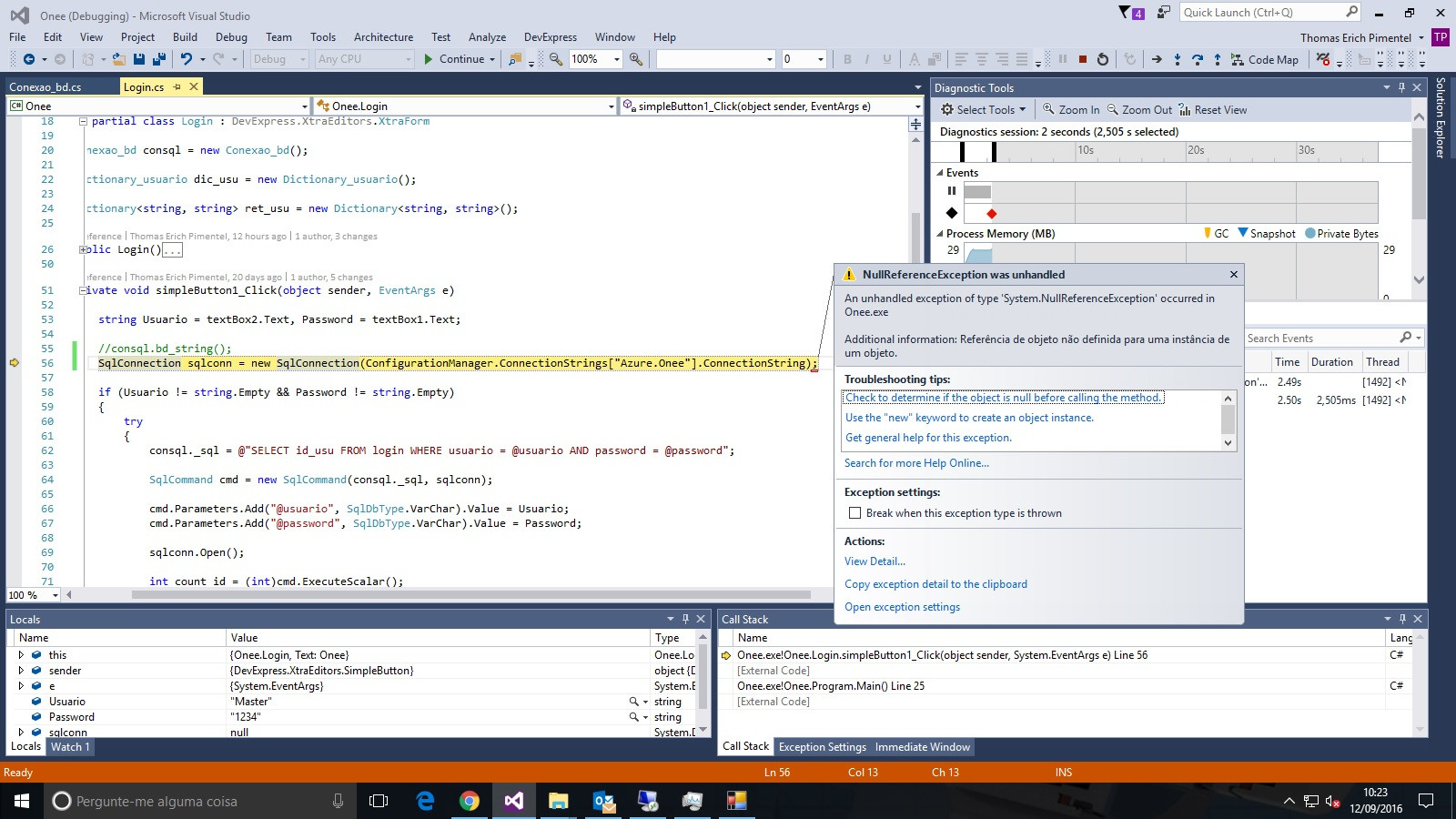Click Show Next Statement arrow icon
The image size is (1456, 819).
(1157, 59)
